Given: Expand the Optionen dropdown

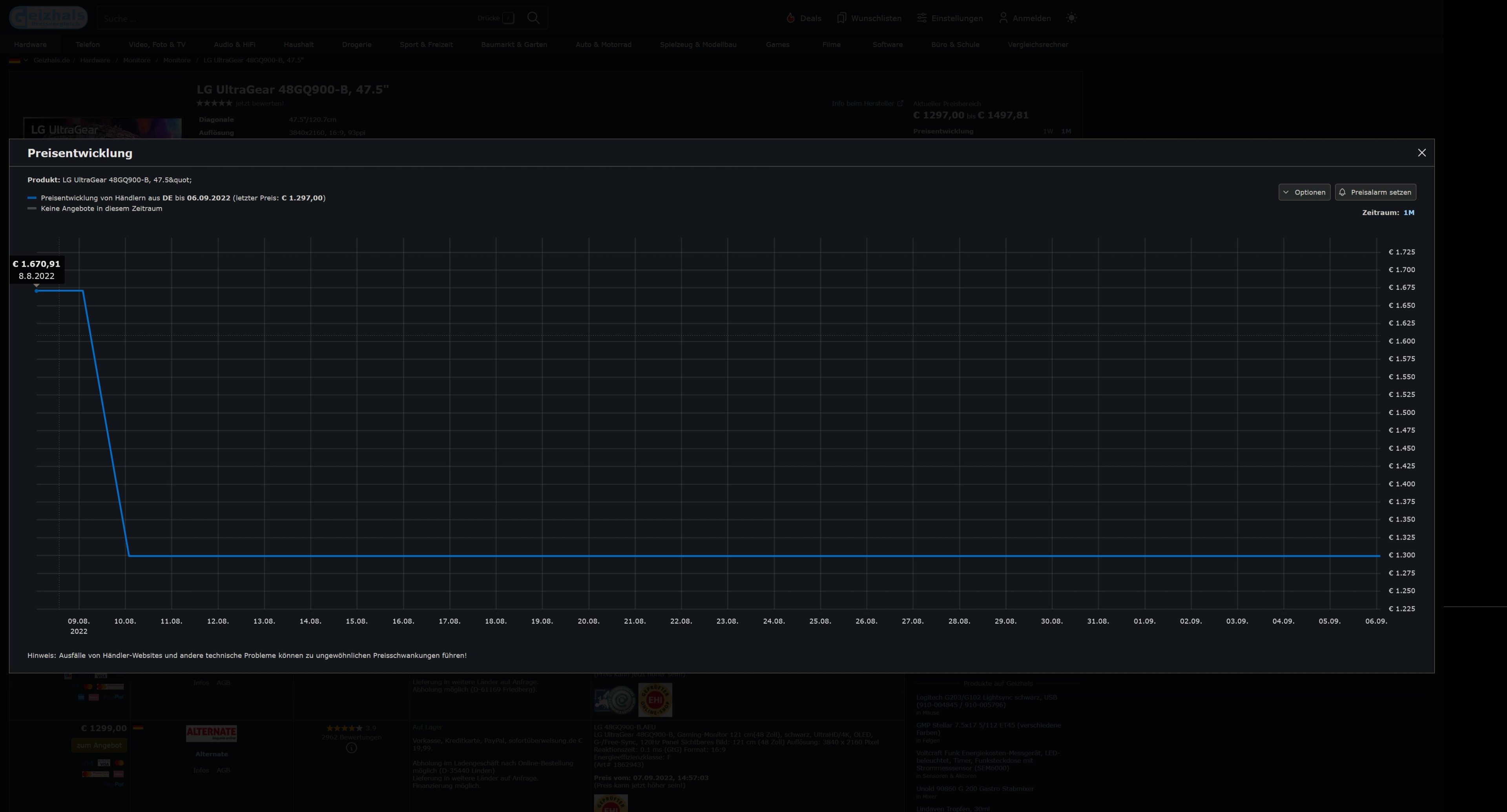Looking at the screenshot, I should pyautogui.click(x=1304, y=192).
